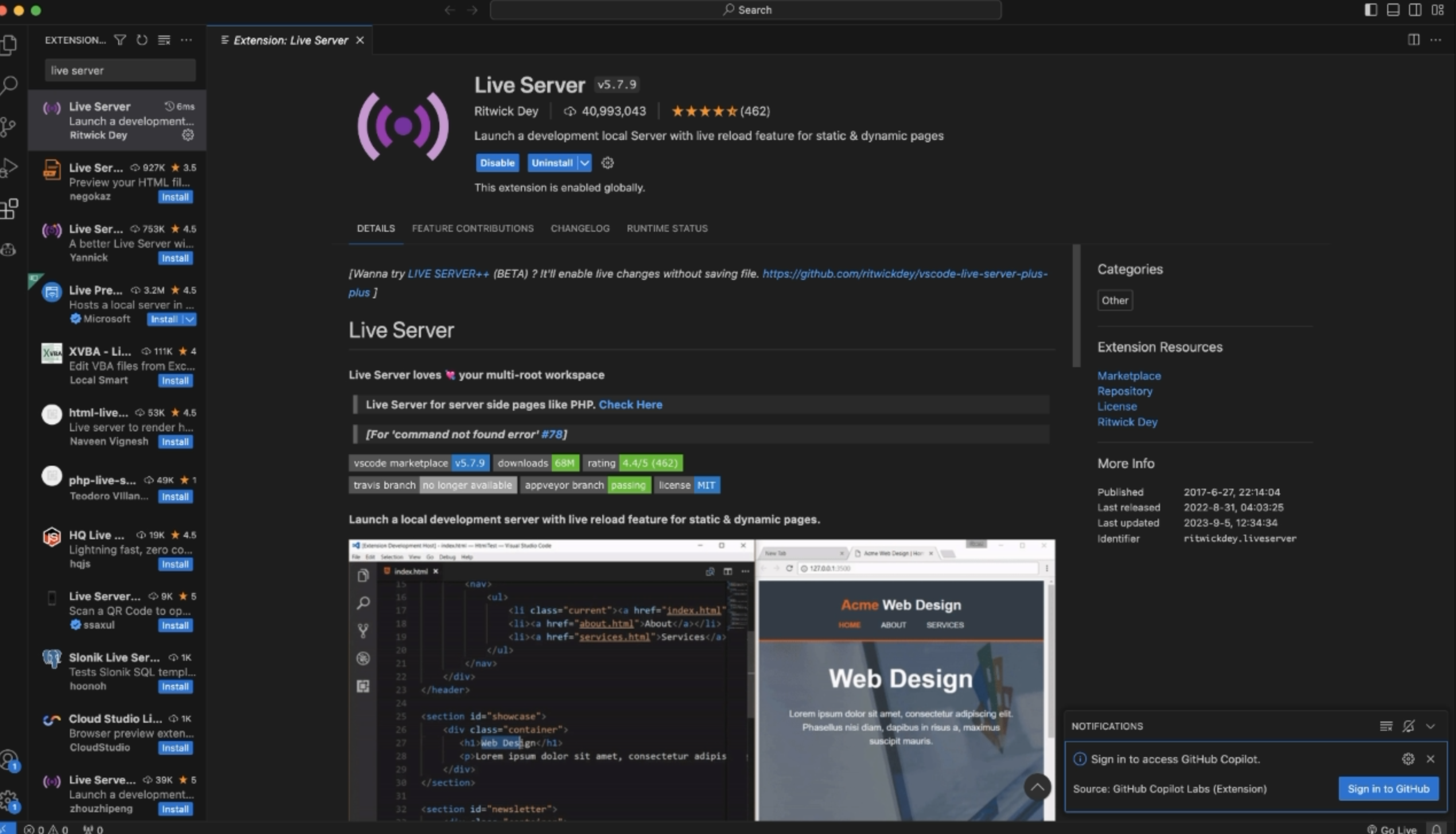
Task: Click the live server search field
Action: pyautogui.click(x=120, y=71)
